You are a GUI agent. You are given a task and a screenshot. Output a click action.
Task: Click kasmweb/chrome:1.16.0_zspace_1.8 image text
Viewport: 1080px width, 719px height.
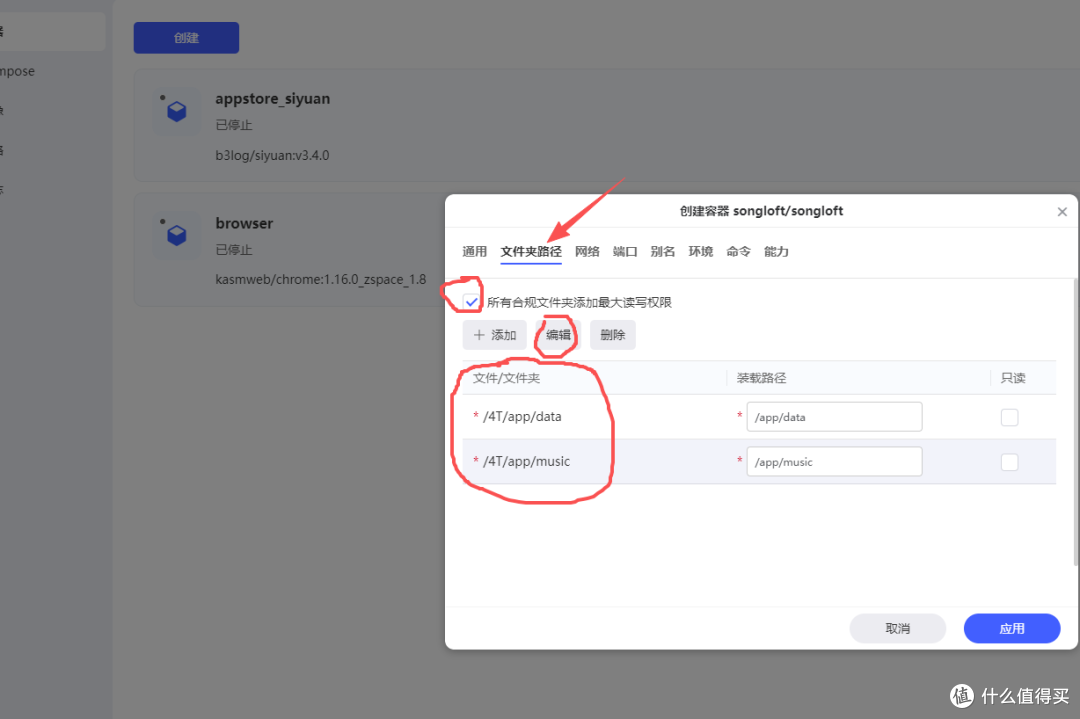(320, 280)
